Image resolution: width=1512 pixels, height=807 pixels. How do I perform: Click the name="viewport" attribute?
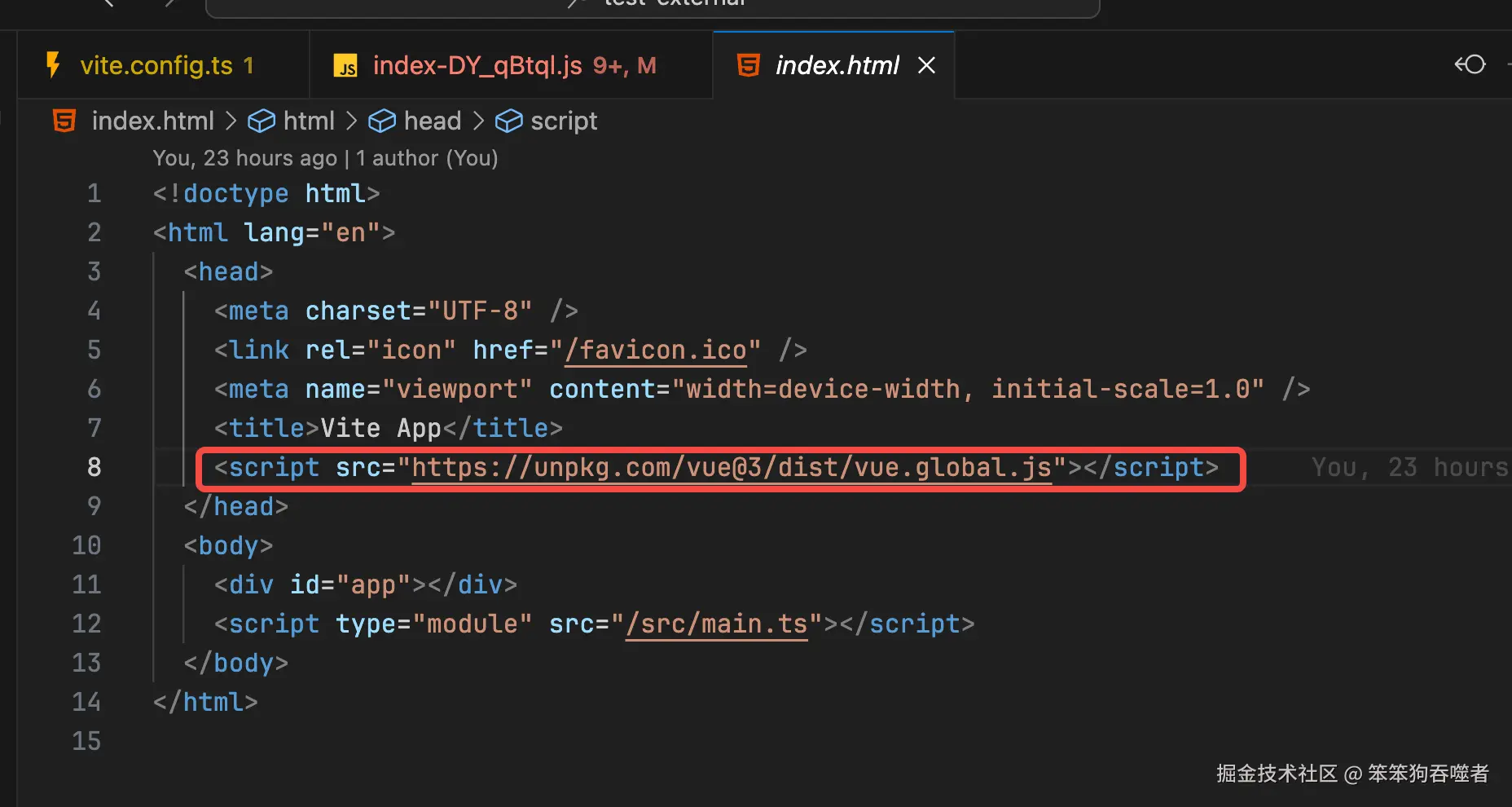419,390
